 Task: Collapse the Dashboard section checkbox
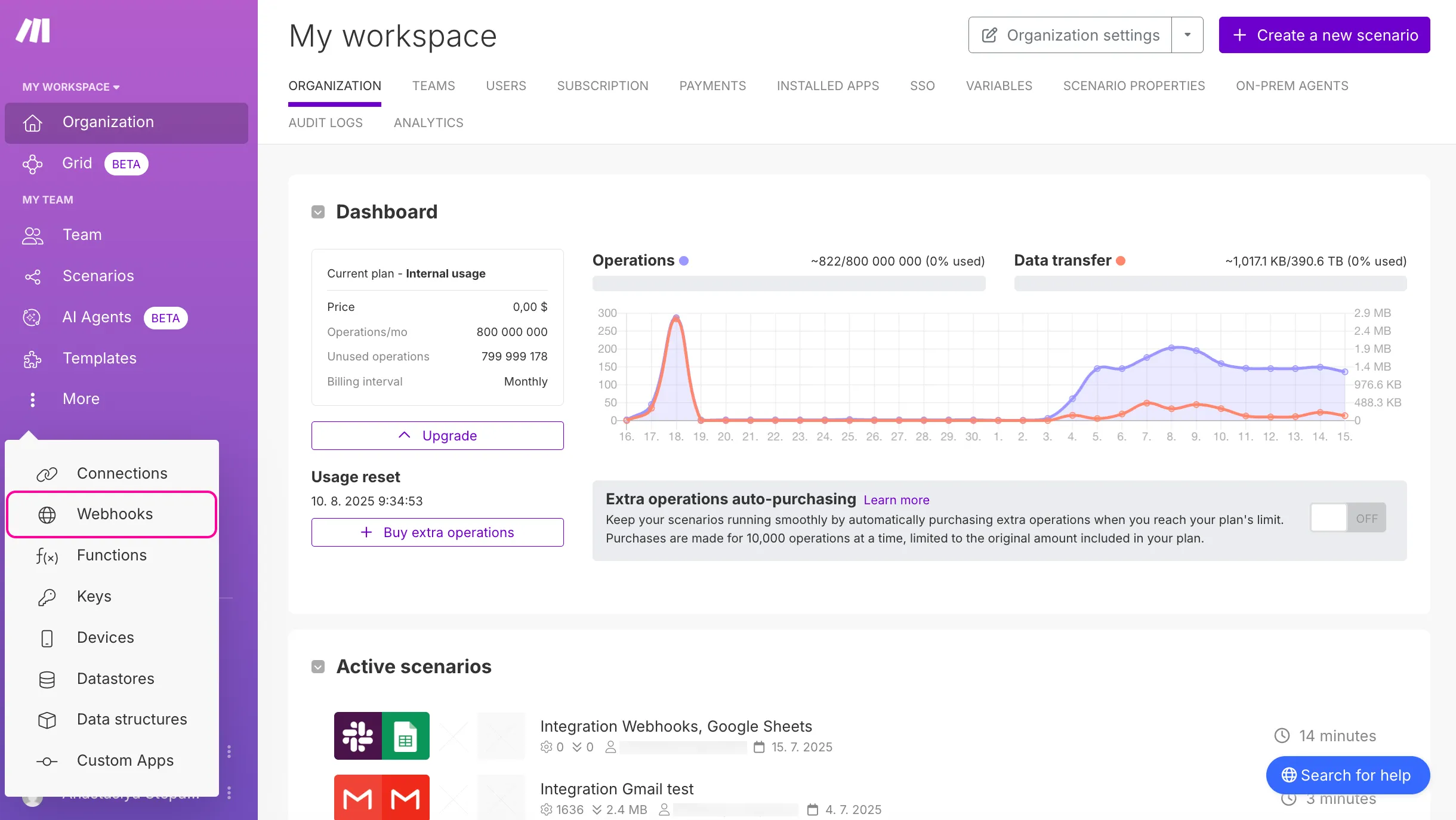click(318, 212)
